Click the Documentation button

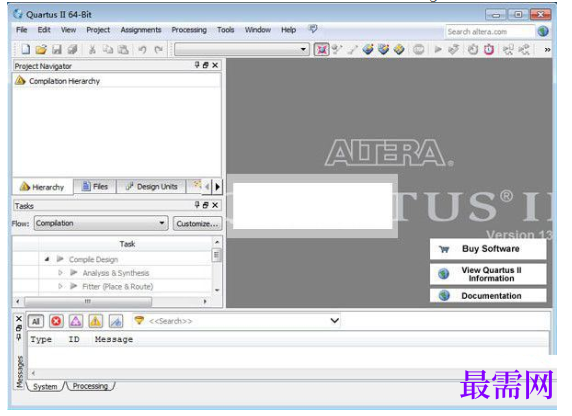(x=488, y=296)
